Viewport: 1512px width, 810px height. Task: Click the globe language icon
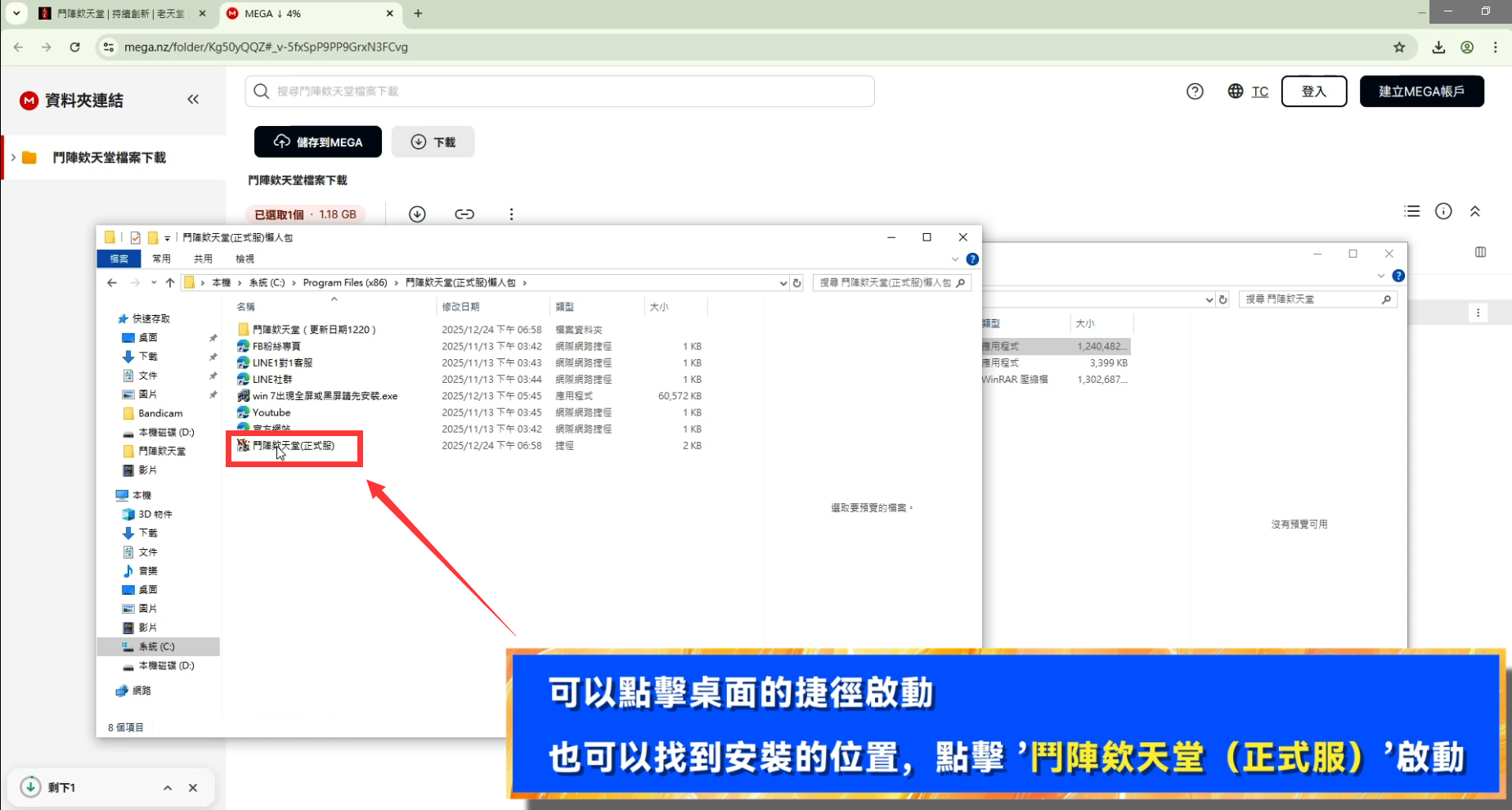coord(1235,92)
